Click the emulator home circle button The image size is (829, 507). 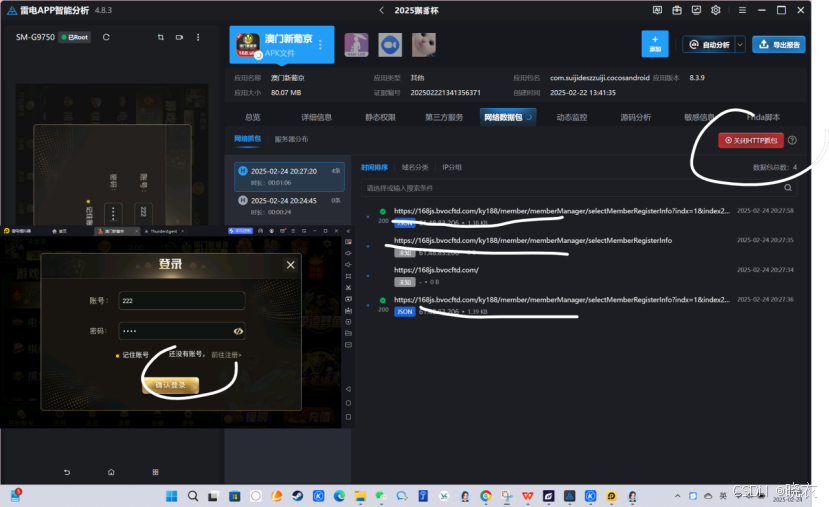(348, 403)
